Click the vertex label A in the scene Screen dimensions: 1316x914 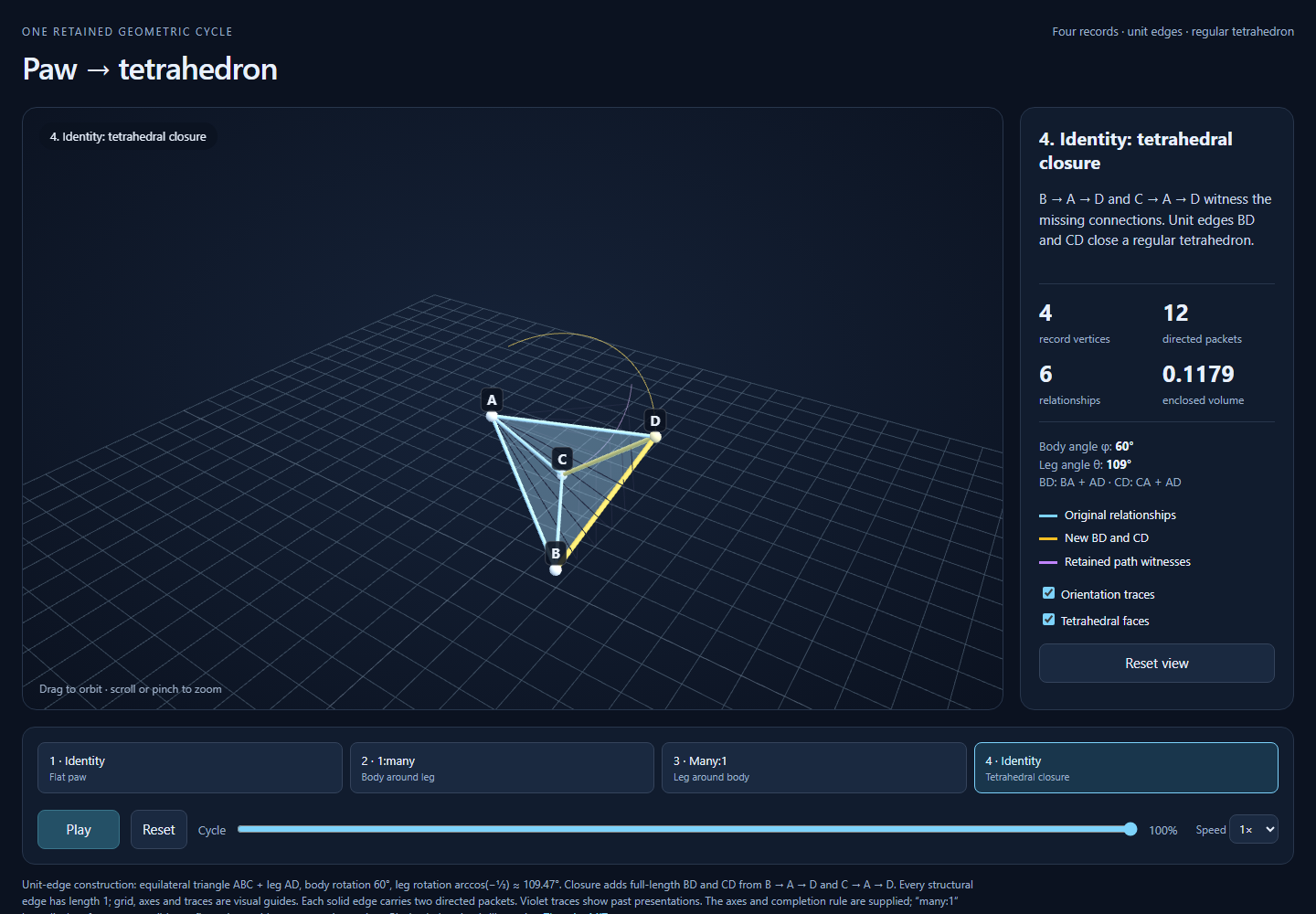[x=492, y=399]
